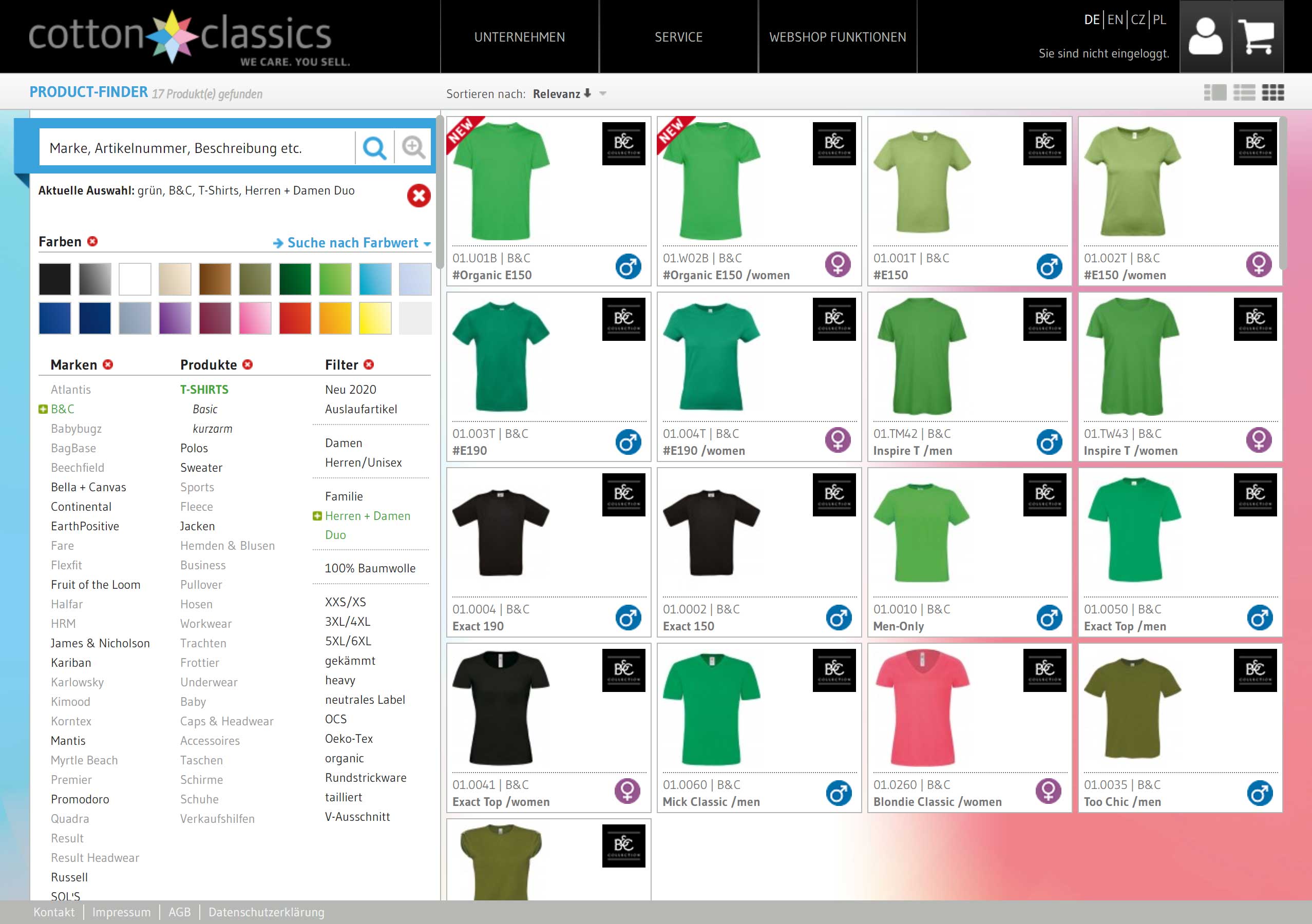The width and height of the screenshot is (1312, 924).
Task: Select Basic under T-Shirts
Action: 205,409
